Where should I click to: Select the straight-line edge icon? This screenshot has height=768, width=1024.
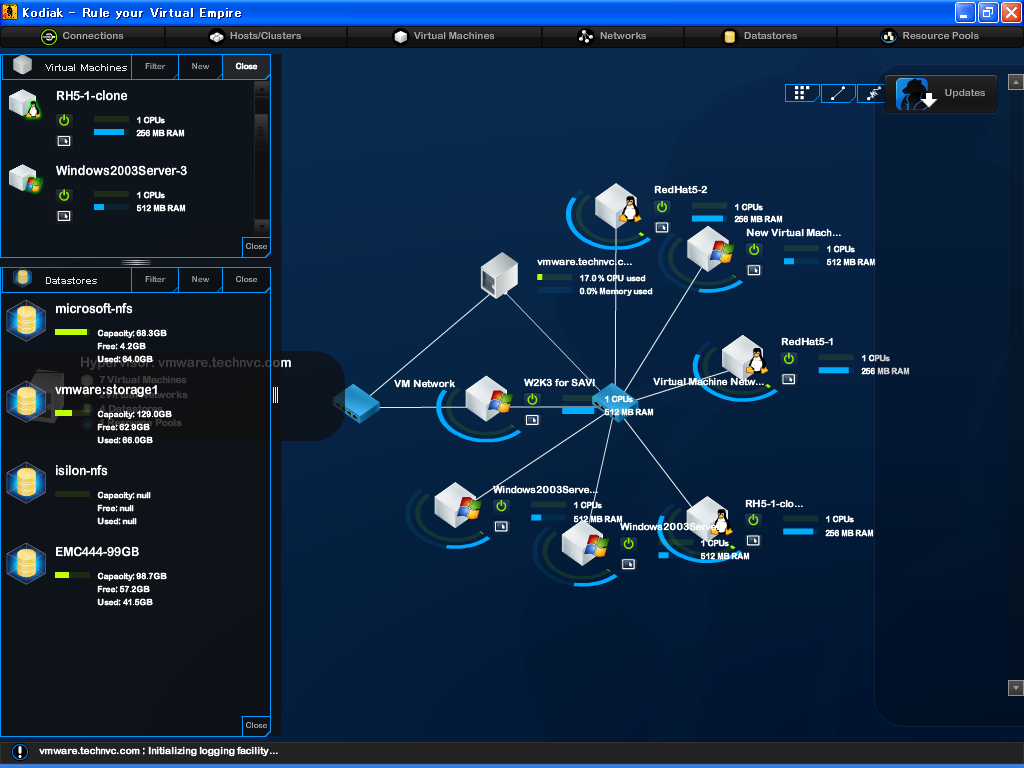point(838,93)
